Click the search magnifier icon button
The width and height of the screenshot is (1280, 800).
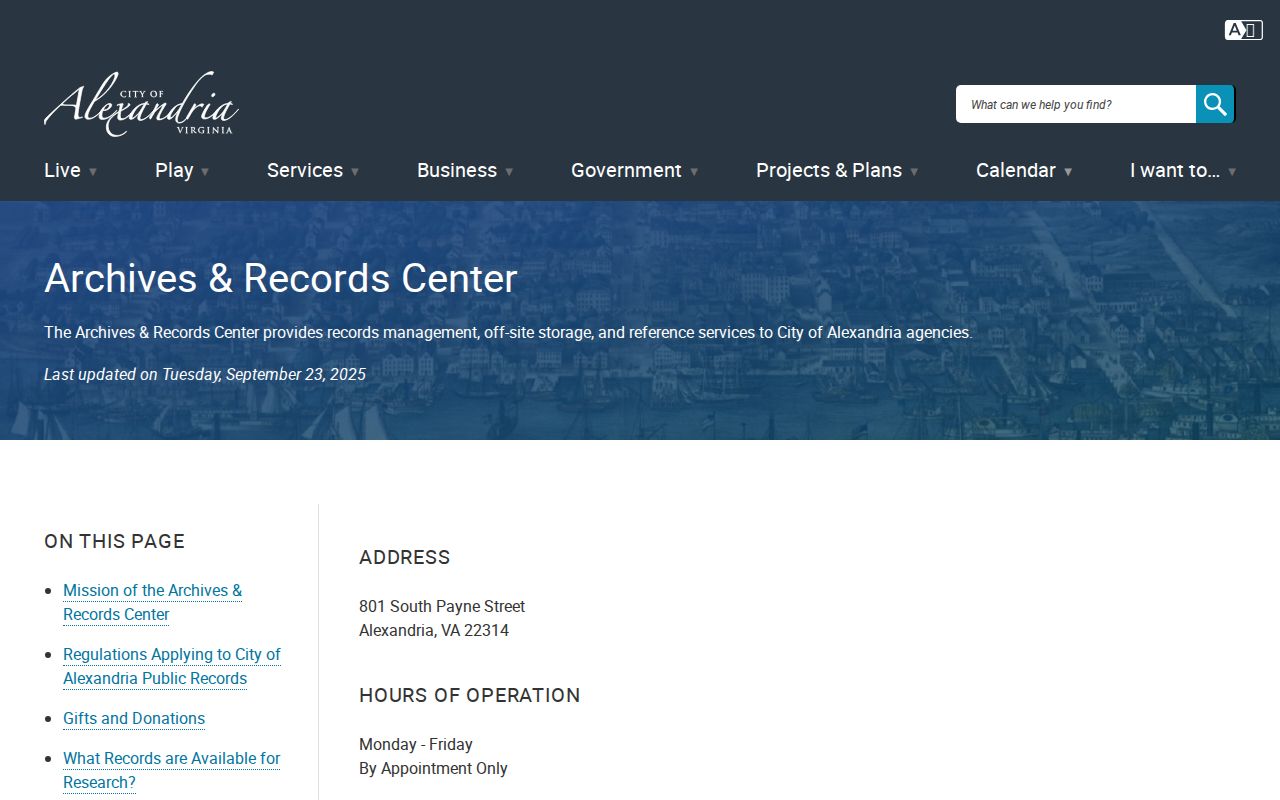(x=1215, y=104)
